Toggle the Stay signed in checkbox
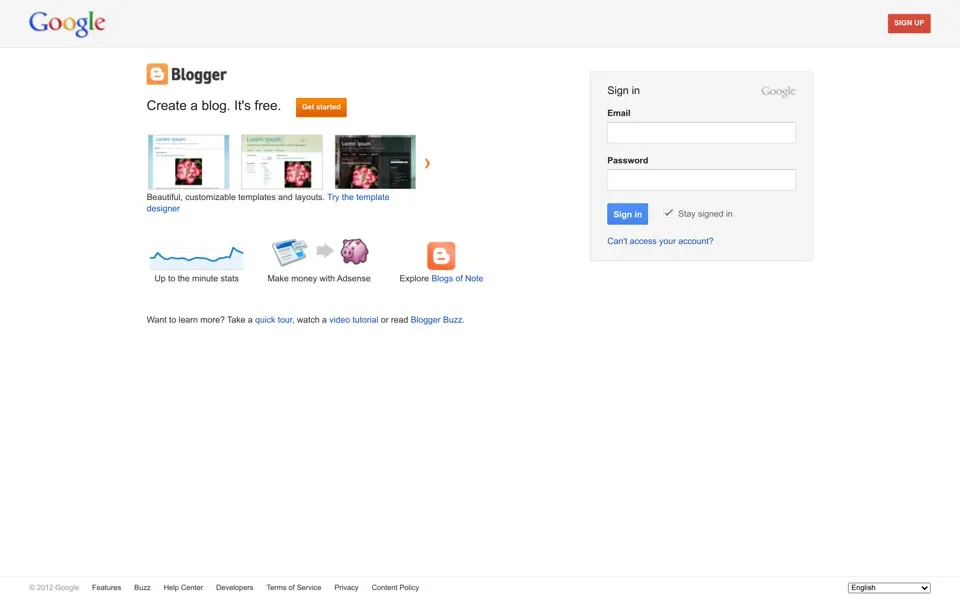 click(x=668, y=213)
